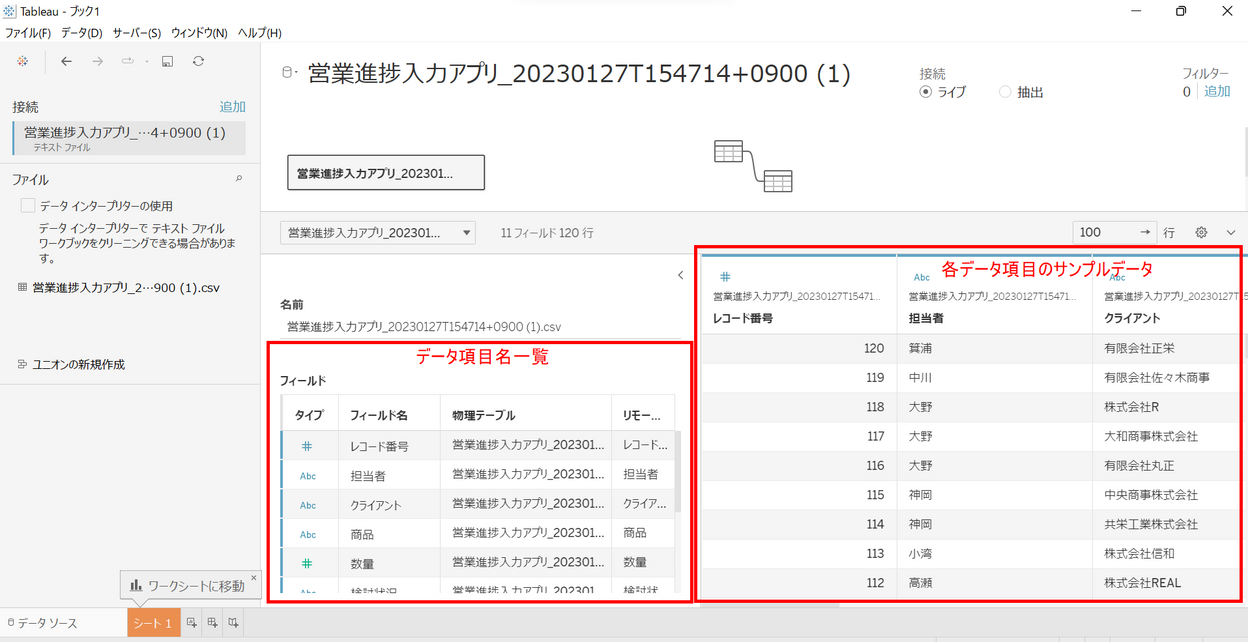Click number type icon for レコード番号 field row

[x=308, y=446]
